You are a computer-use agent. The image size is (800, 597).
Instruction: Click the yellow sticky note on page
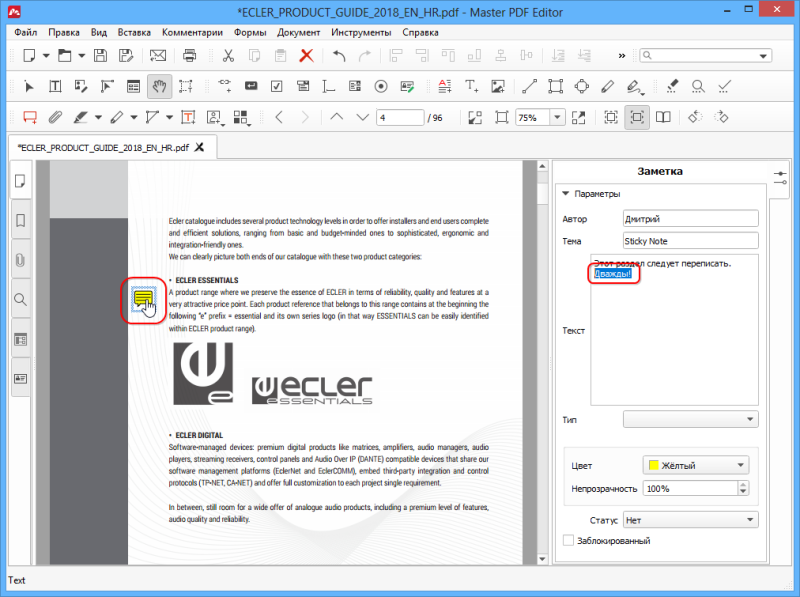pyautogui.click(x=143, y=298)
